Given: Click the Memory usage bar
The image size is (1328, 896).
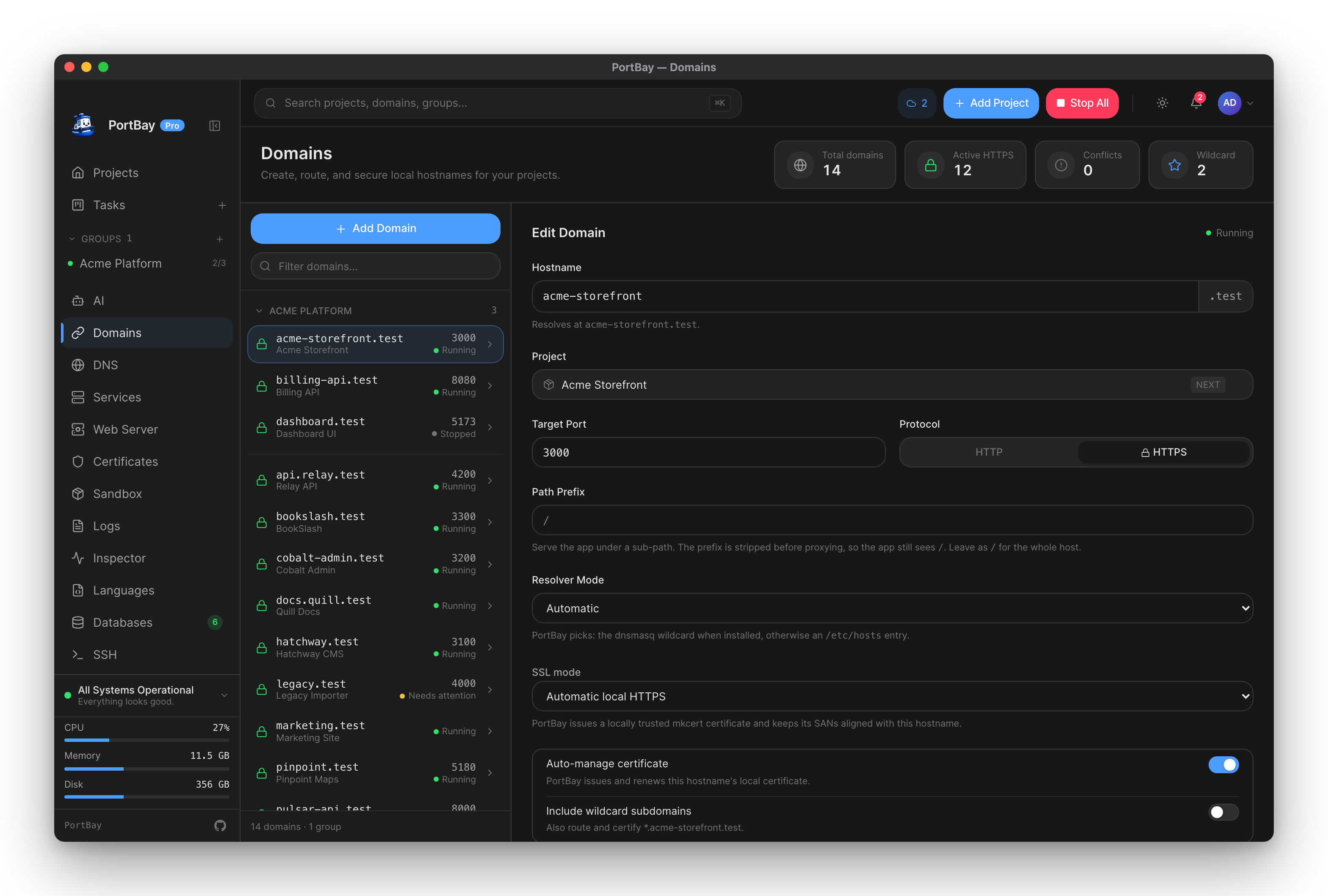Looking at the screenshot, I should tap(147, 769).
